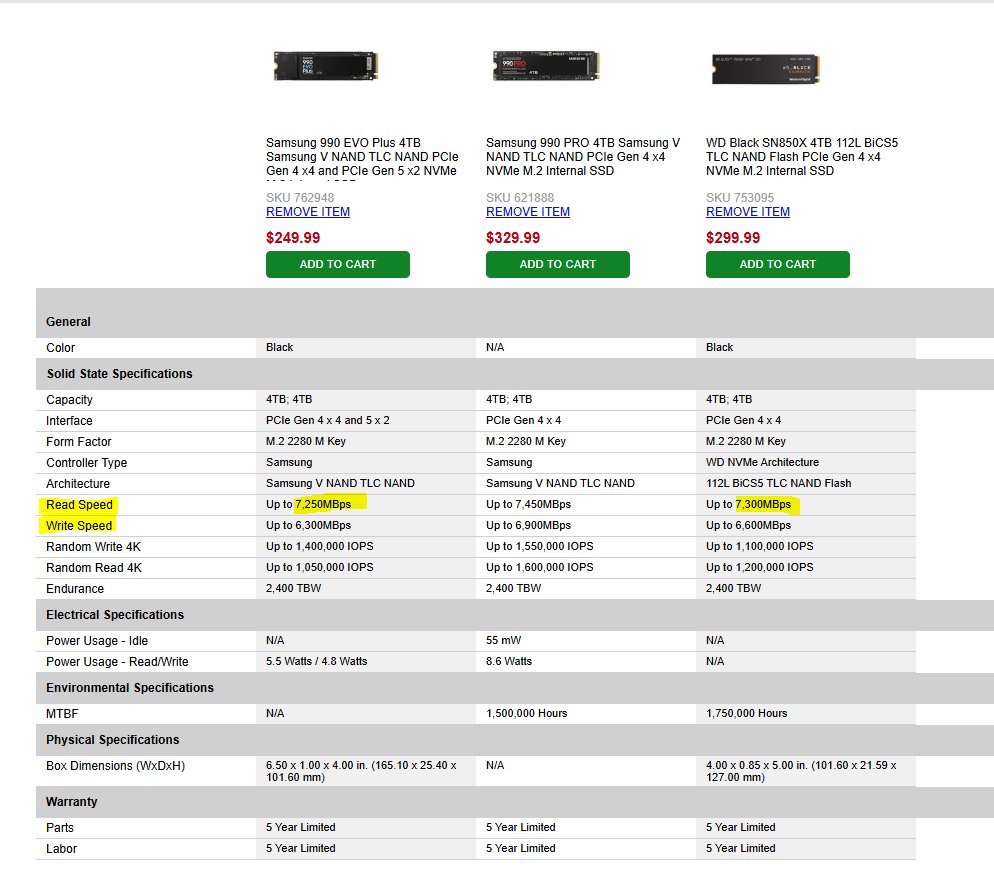Click the Up to 1,550,000 IOPS value

click(539, 546)
